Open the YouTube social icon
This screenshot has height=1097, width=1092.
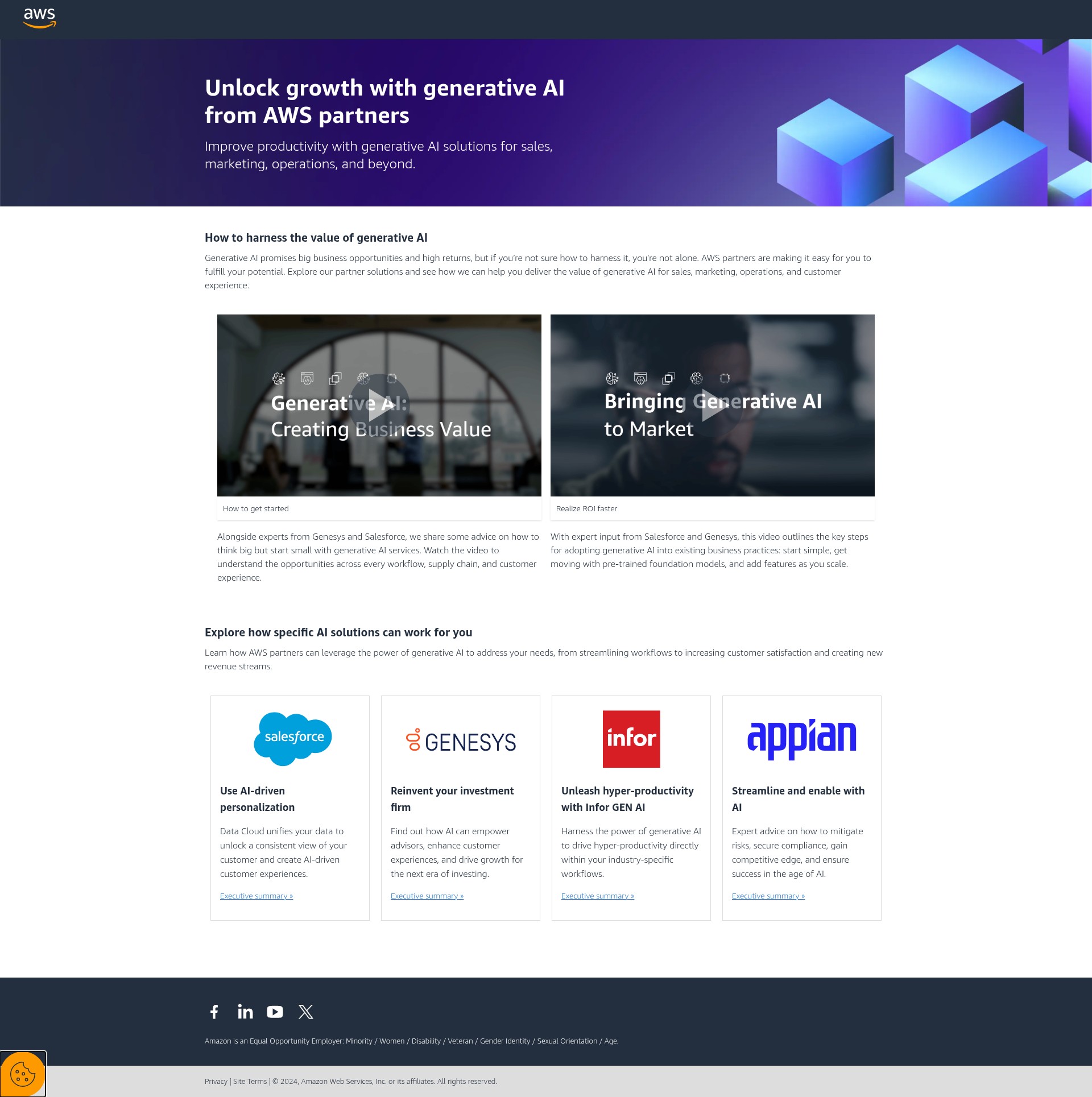[x=275, y=1012]
